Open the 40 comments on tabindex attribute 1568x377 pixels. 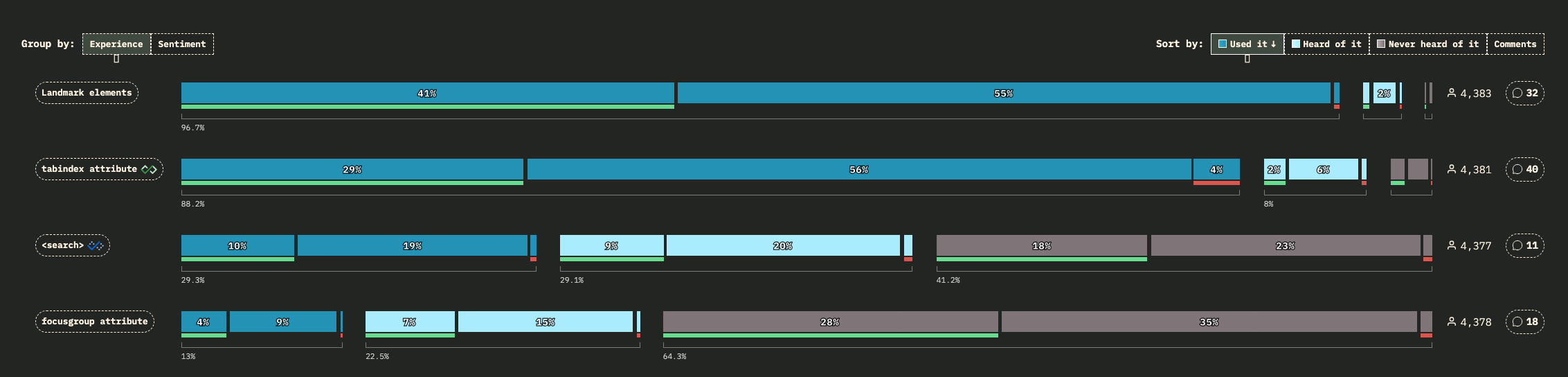pos(1524,169)
